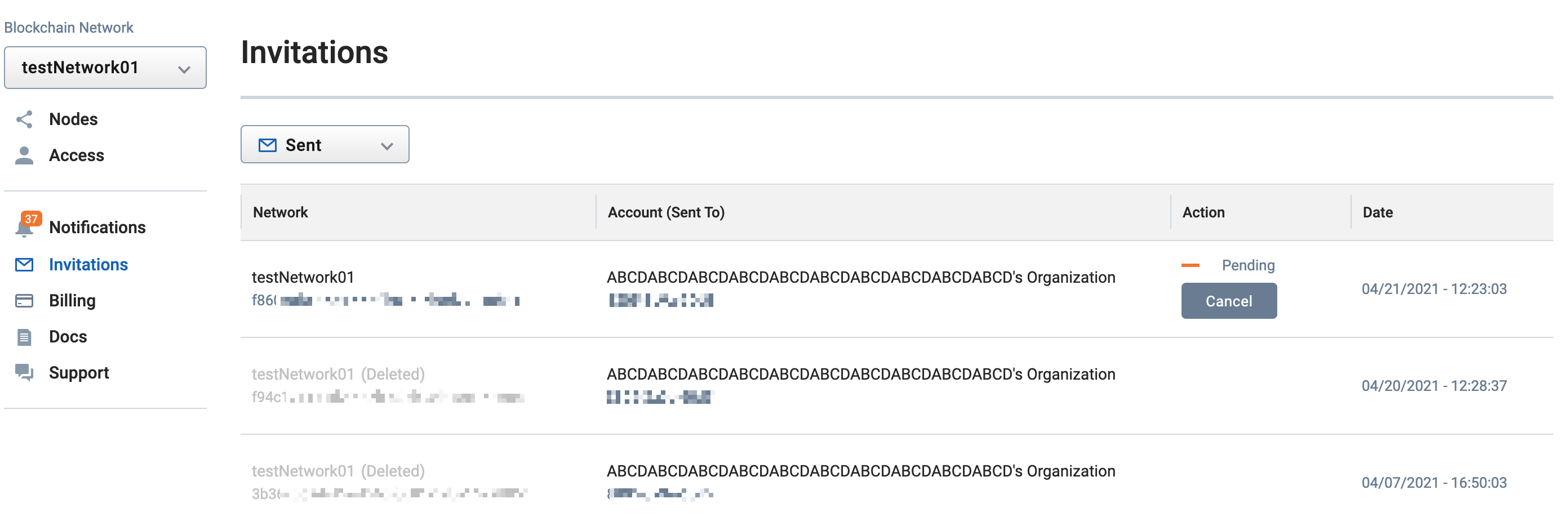Click the Account (Sent To) column header
This screenshot has height=521, width=1568.
[666, 212]
